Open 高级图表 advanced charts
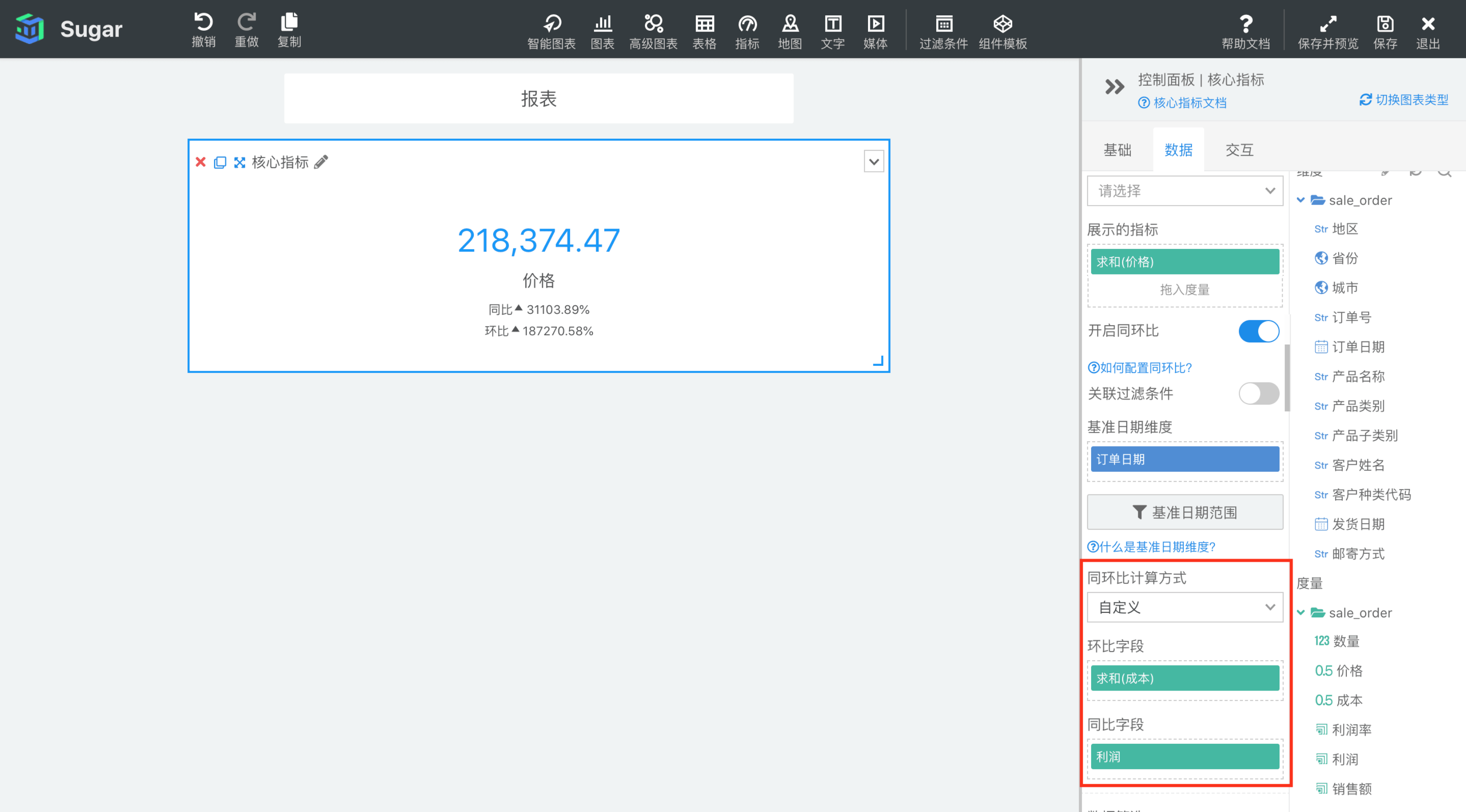This screenshot has width=1466, height=812. (653, 31)
